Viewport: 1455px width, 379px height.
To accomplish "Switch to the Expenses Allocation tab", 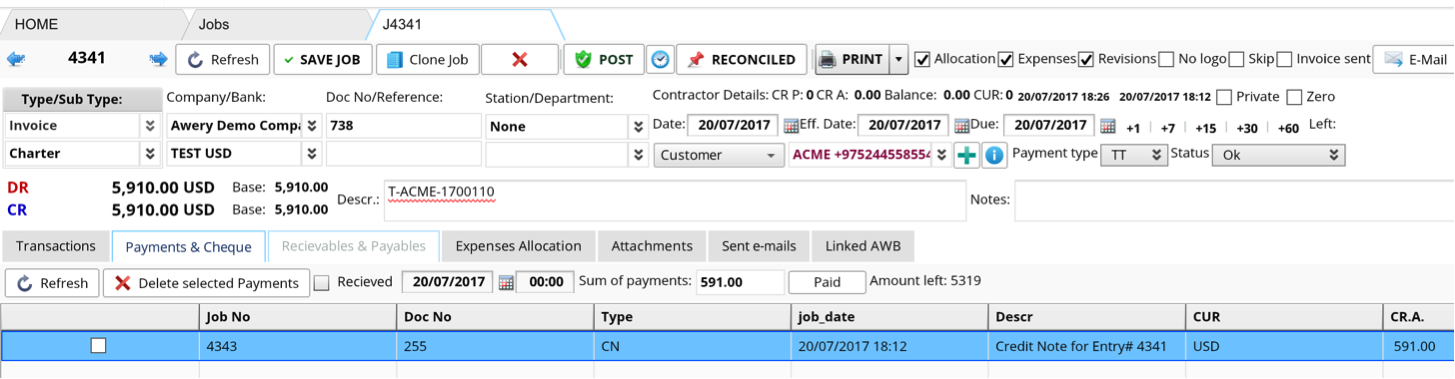I will (x=519, y=246).
